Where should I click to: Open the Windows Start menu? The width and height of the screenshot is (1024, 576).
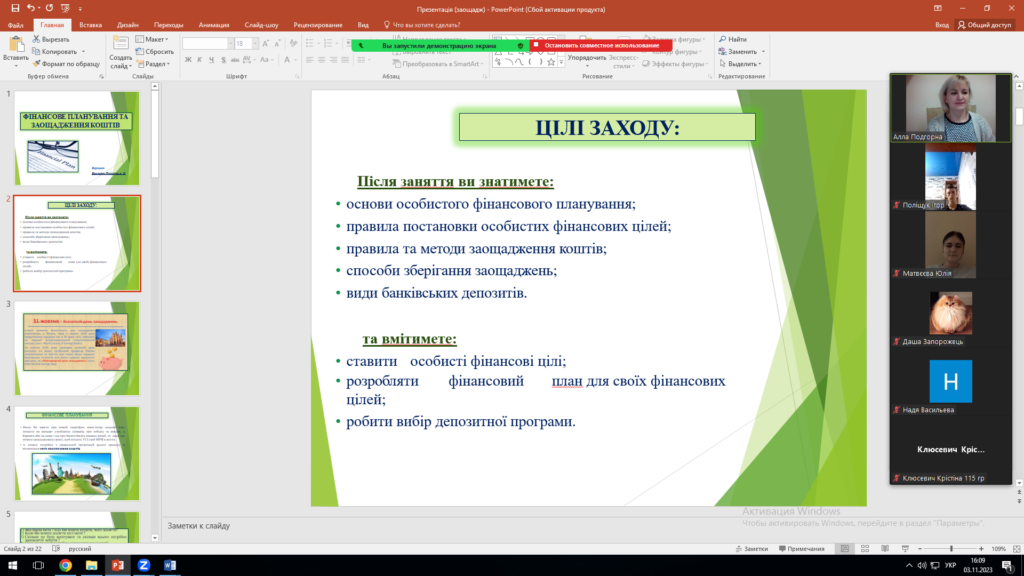12,565
